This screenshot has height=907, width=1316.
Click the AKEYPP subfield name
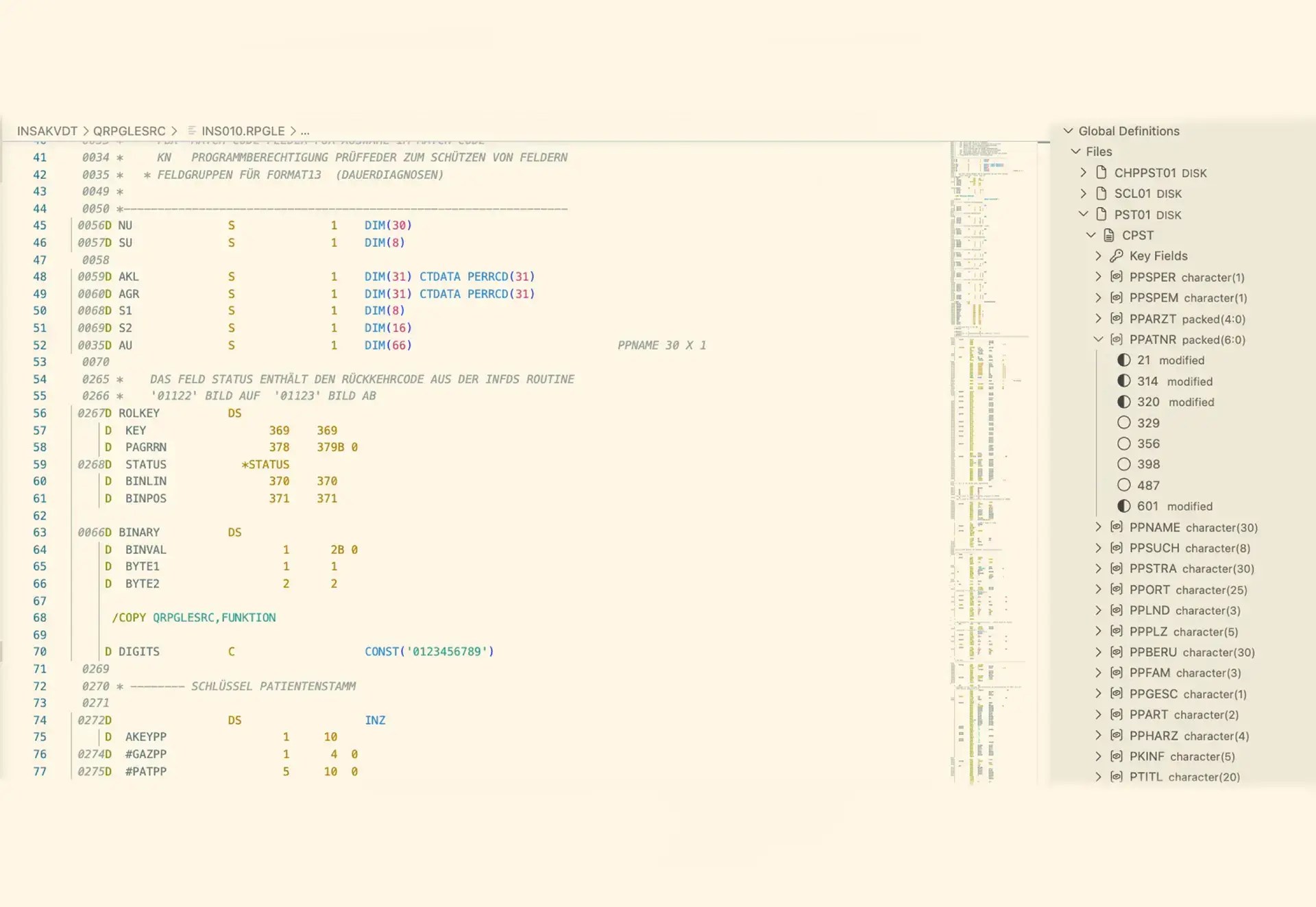click(146, 737)
